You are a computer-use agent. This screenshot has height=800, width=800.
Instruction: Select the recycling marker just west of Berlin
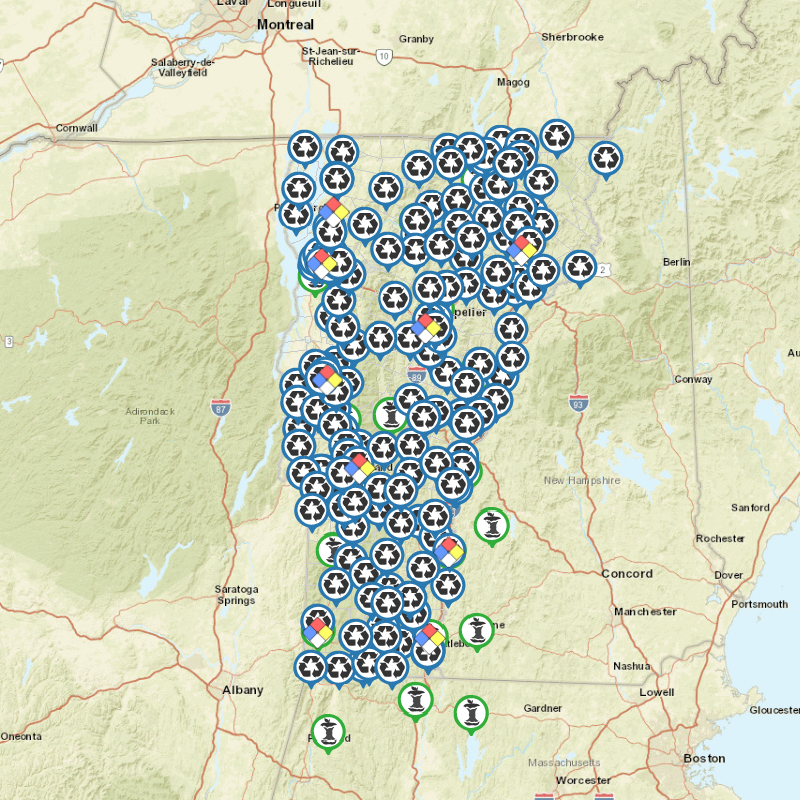click(x=580, y=266)
